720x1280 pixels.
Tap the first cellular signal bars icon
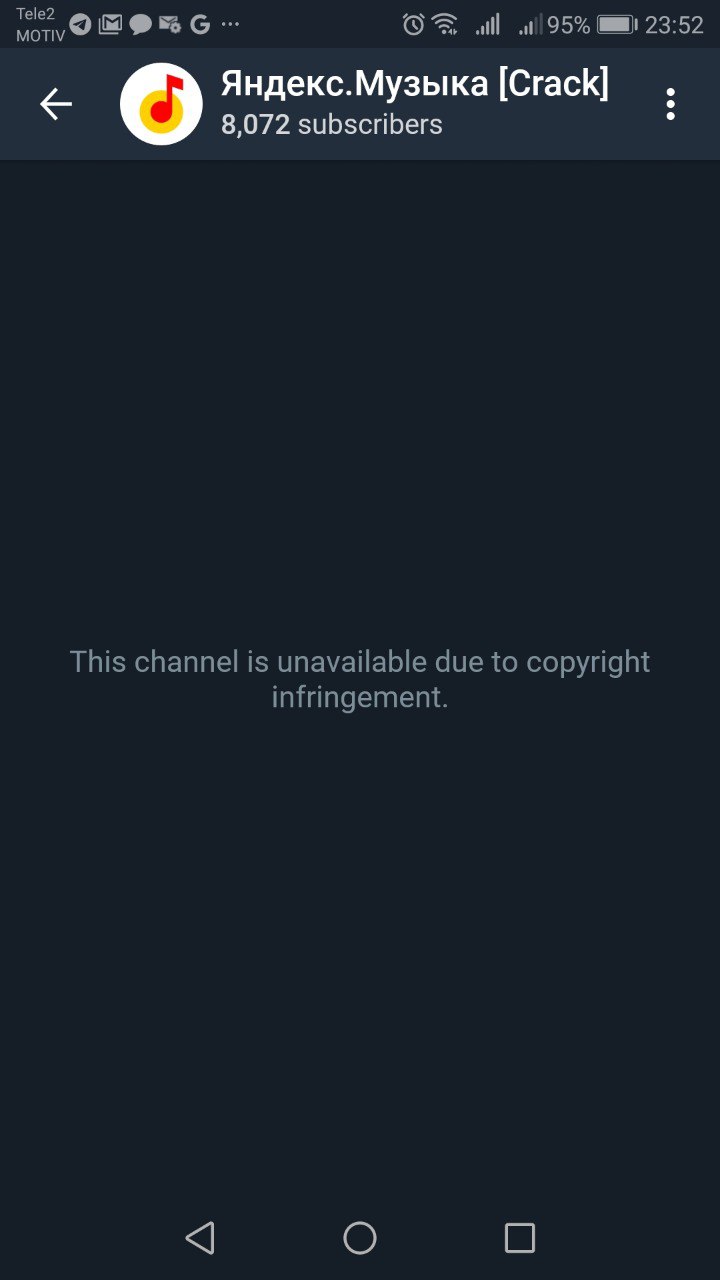pyautogui.click(x=488, y=25)
